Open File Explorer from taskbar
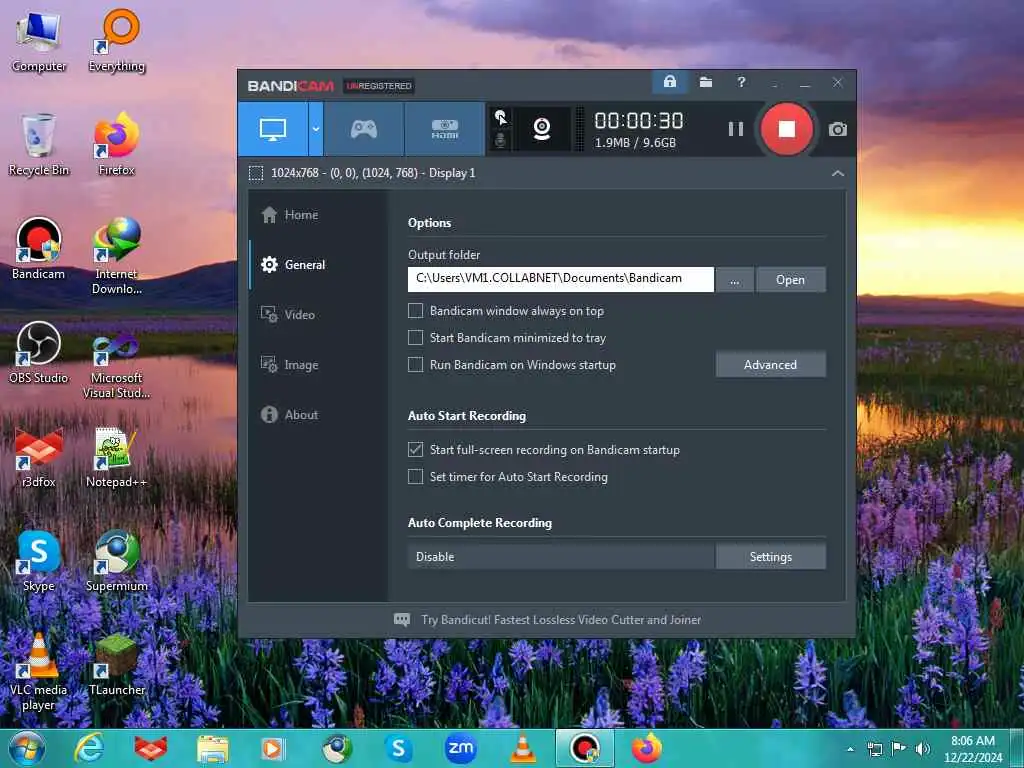1024x768 pixels. [213, 748]
